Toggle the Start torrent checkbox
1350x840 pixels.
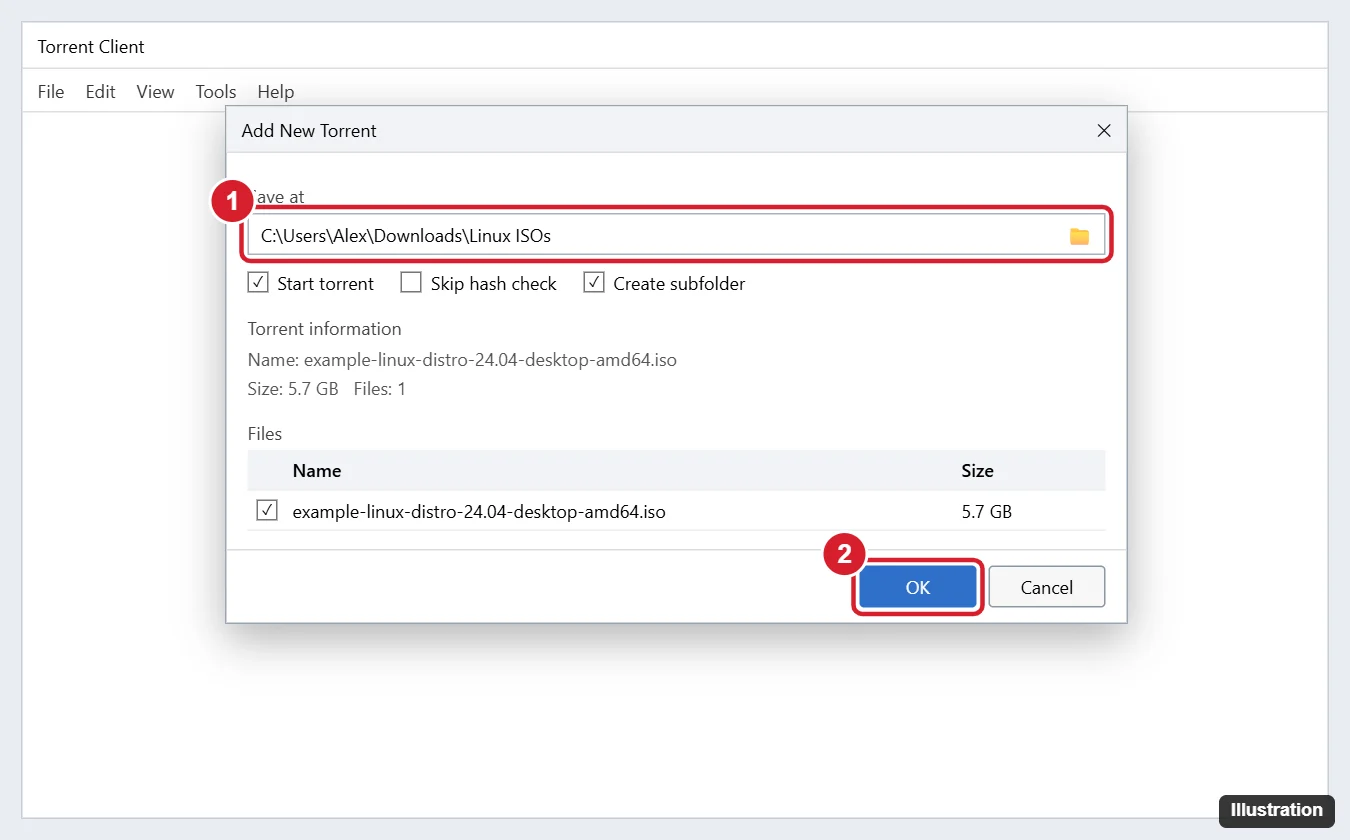(x=258, y=283)
